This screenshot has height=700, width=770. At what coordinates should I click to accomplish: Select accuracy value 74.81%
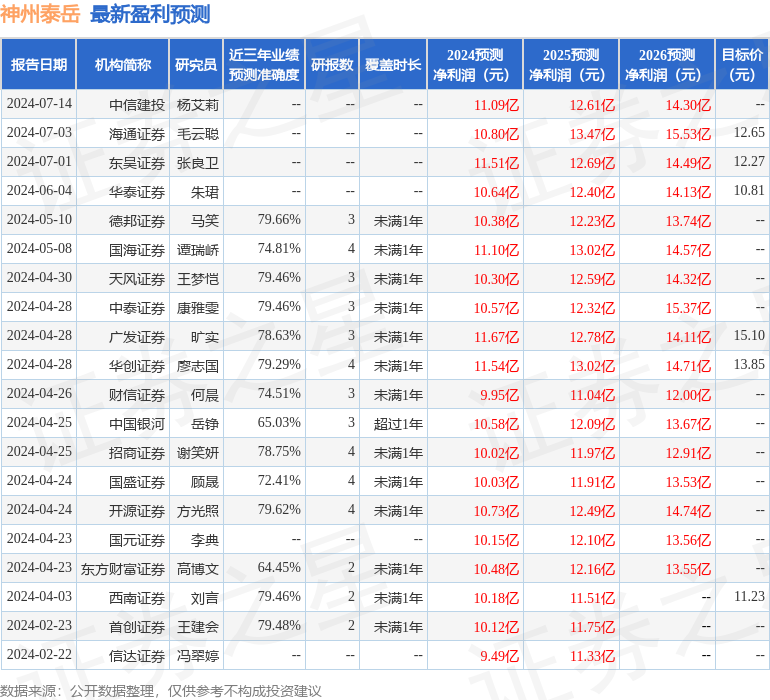279,249
